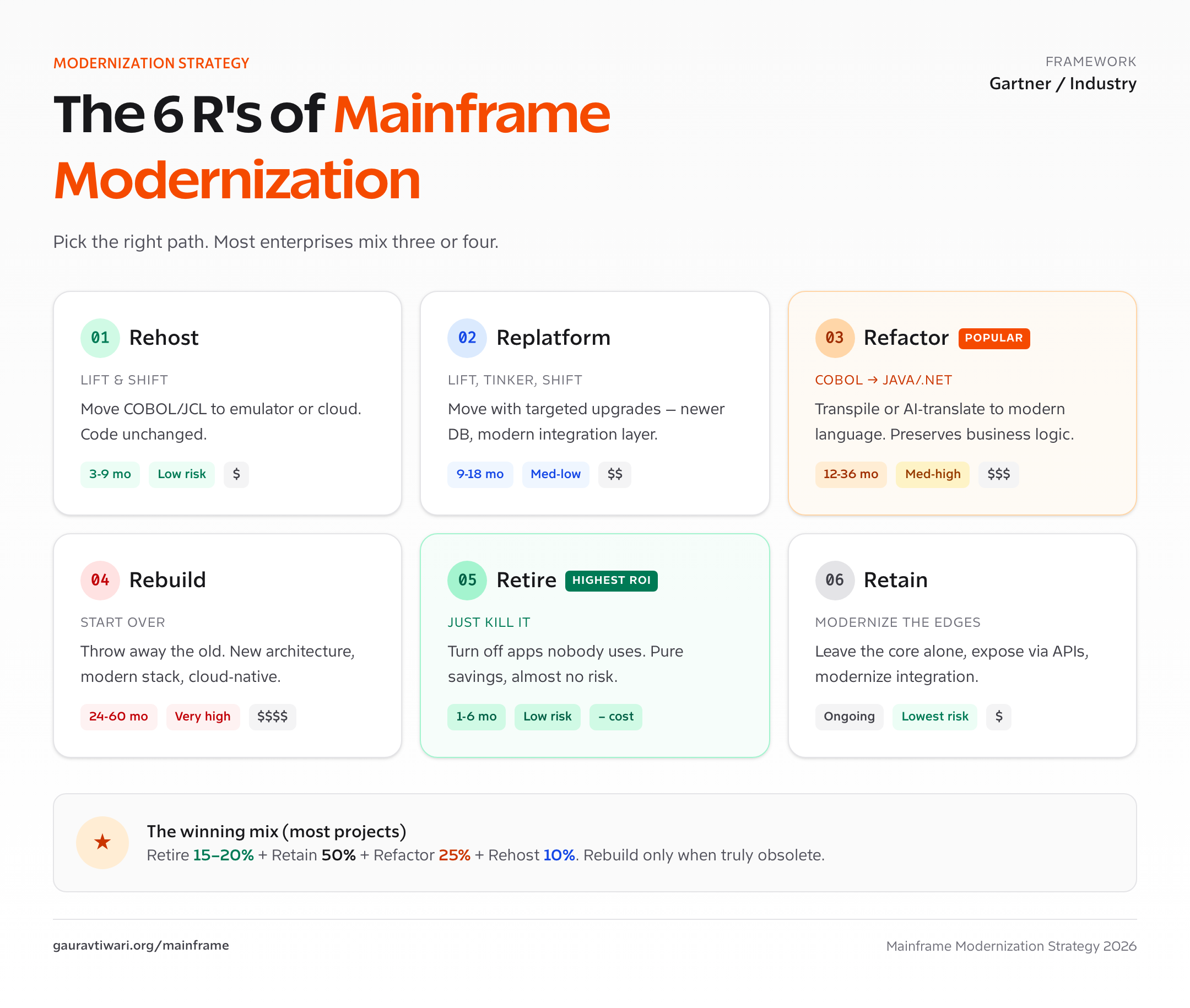Image resolution: width=1190 pixels, height=1008 pixels.
Task: Click the 01 number badge on Rehost
Action: [x=100, y=338]
